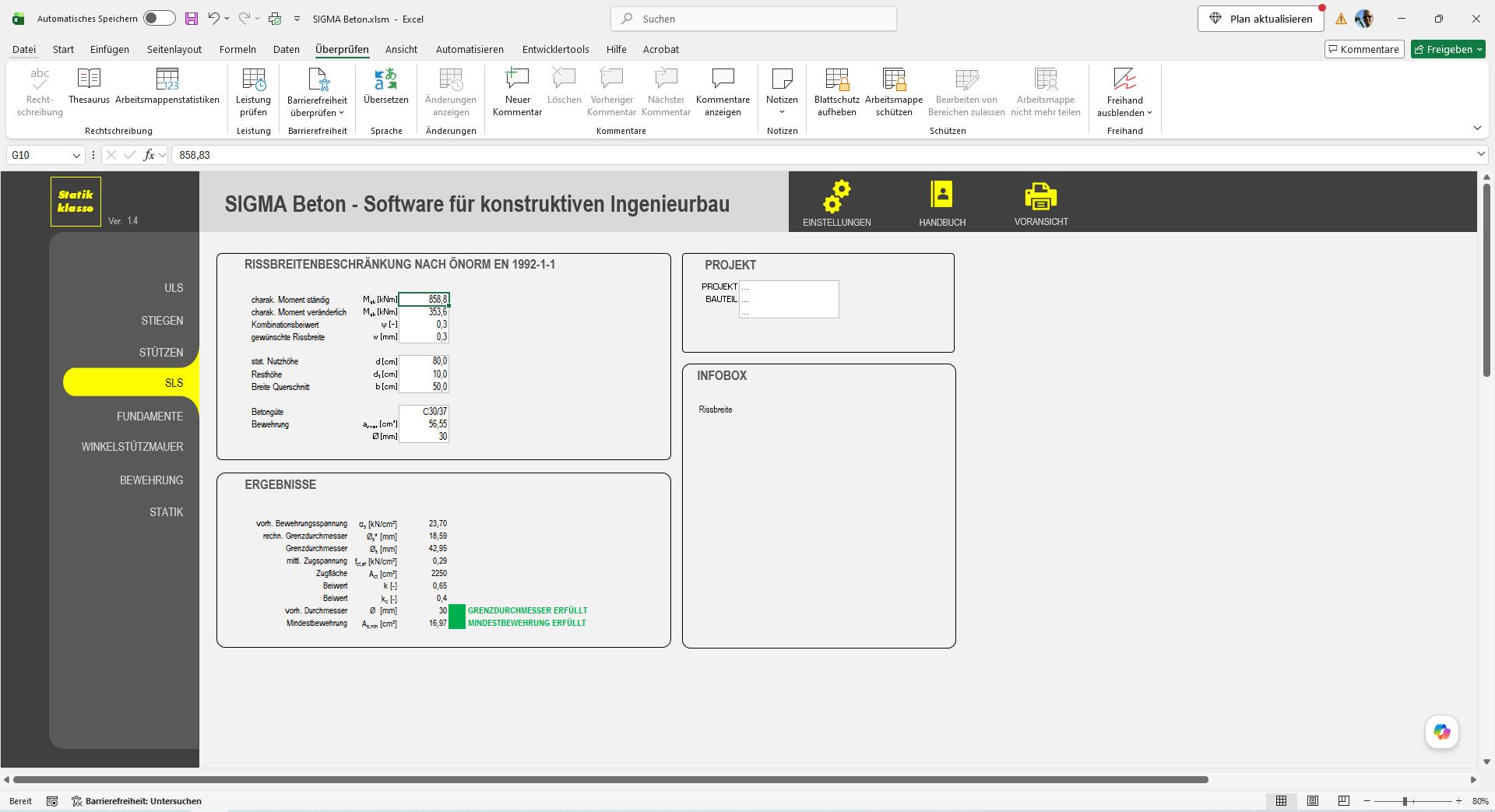Click the Suchen search box
The height and width of the screenshot is (812, 1495).
click(753, 19)
